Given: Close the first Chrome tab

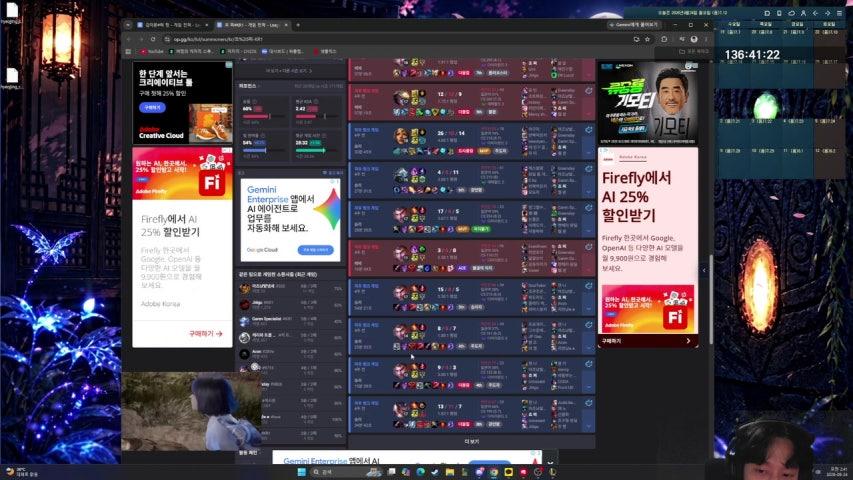Looking at the screenshot, I should 206,25.
